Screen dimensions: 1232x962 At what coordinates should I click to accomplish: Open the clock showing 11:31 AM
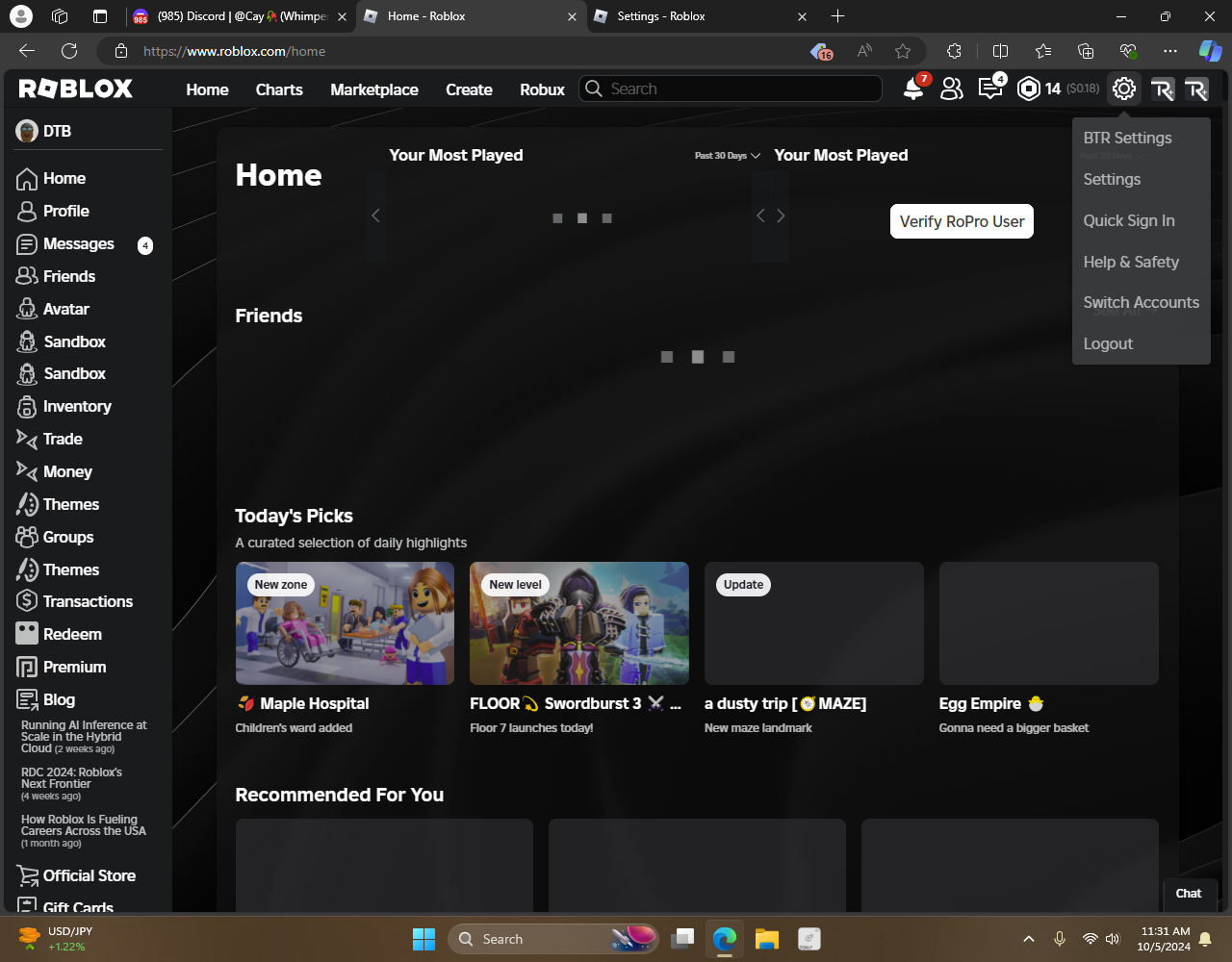pyautogui.click(x=1166, y=939)
